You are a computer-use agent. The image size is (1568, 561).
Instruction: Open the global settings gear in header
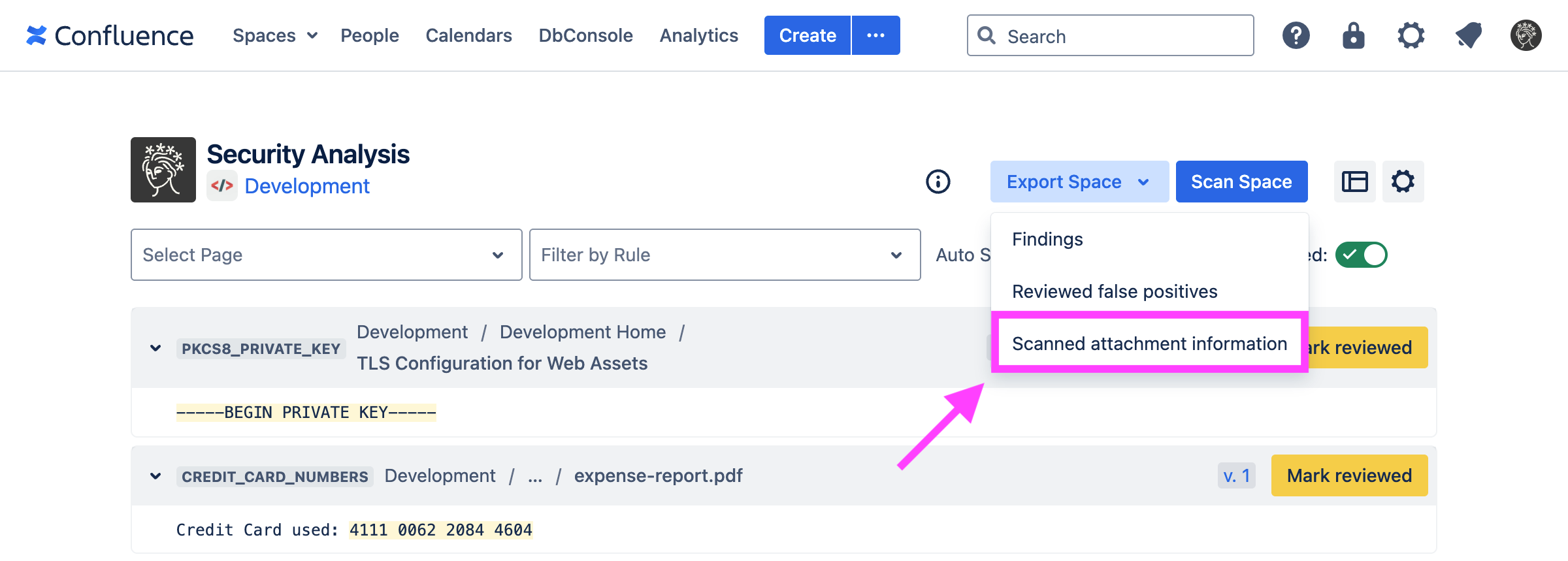(1411, 35)
